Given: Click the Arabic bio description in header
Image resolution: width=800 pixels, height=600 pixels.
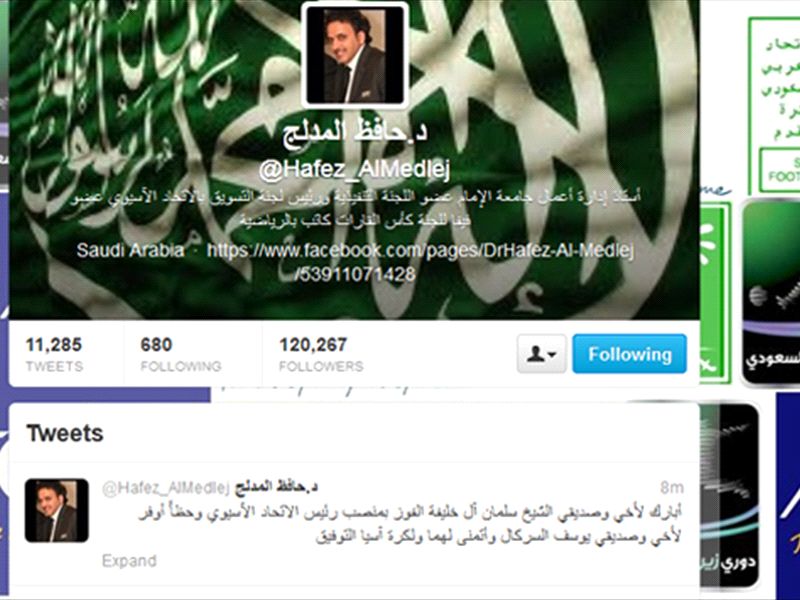Looking at the screenshot, I should point(355,208).
